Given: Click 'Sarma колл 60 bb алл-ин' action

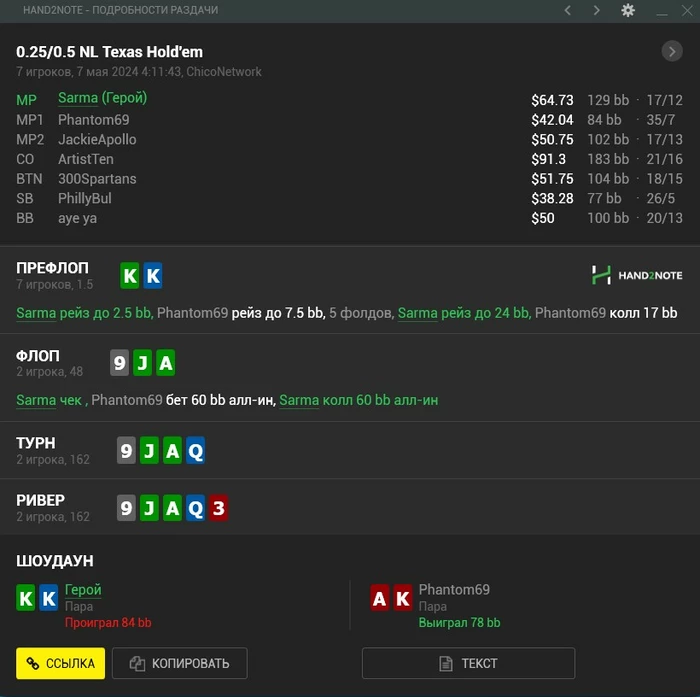Looking at the screenshot, I should (x=358, y=400).
